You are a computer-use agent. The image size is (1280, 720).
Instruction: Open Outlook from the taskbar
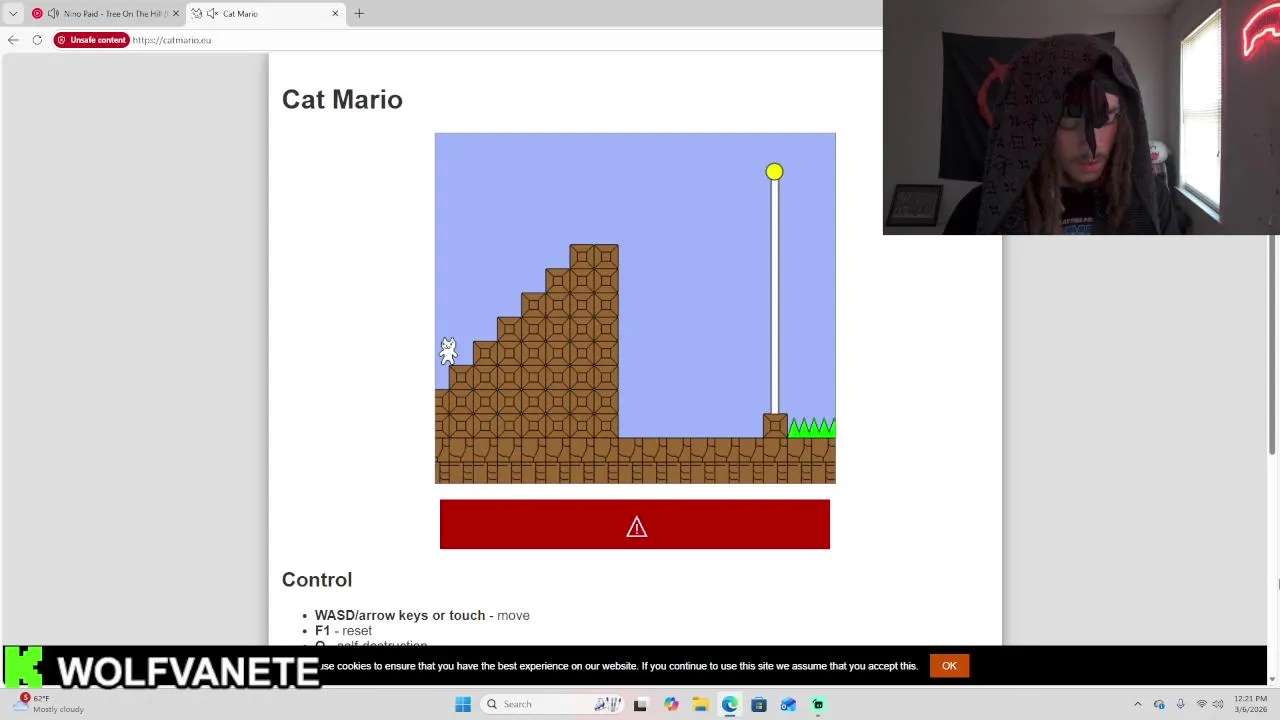[788, 704]
